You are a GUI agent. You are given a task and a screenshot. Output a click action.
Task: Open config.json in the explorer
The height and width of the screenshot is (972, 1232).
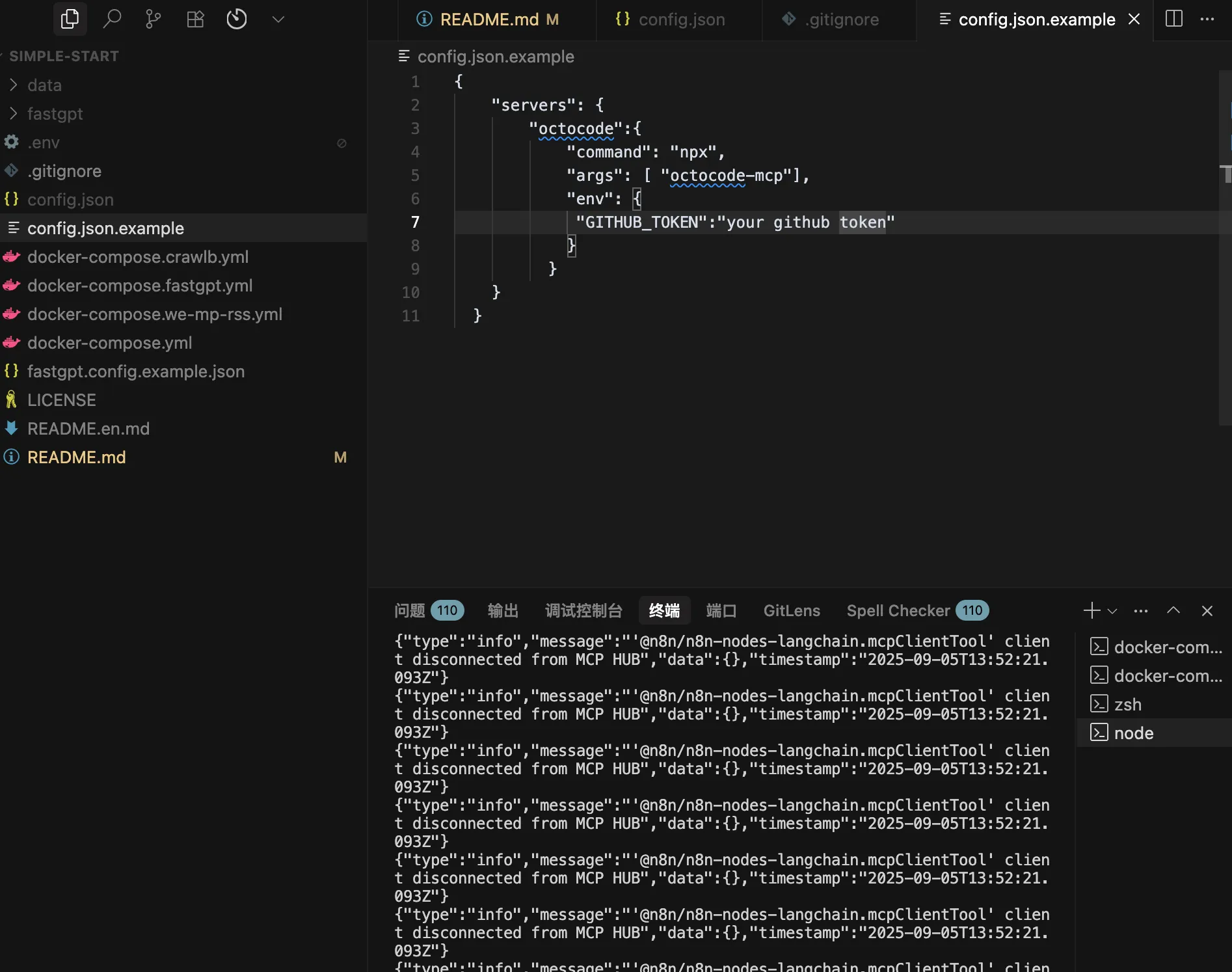(x=183, y=200)
